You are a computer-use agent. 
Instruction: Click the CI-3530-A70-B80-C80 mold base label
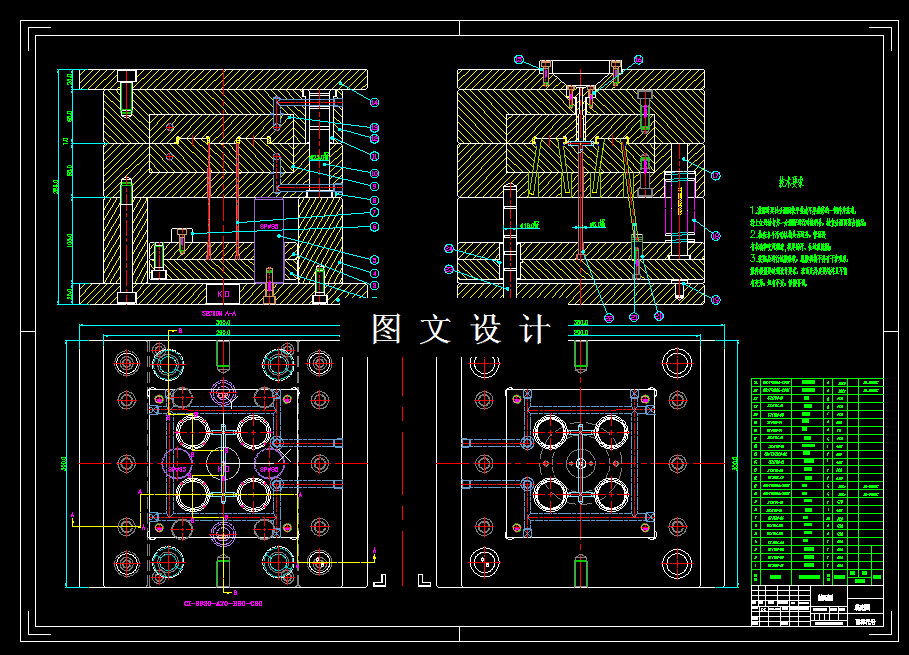[223, 603]
